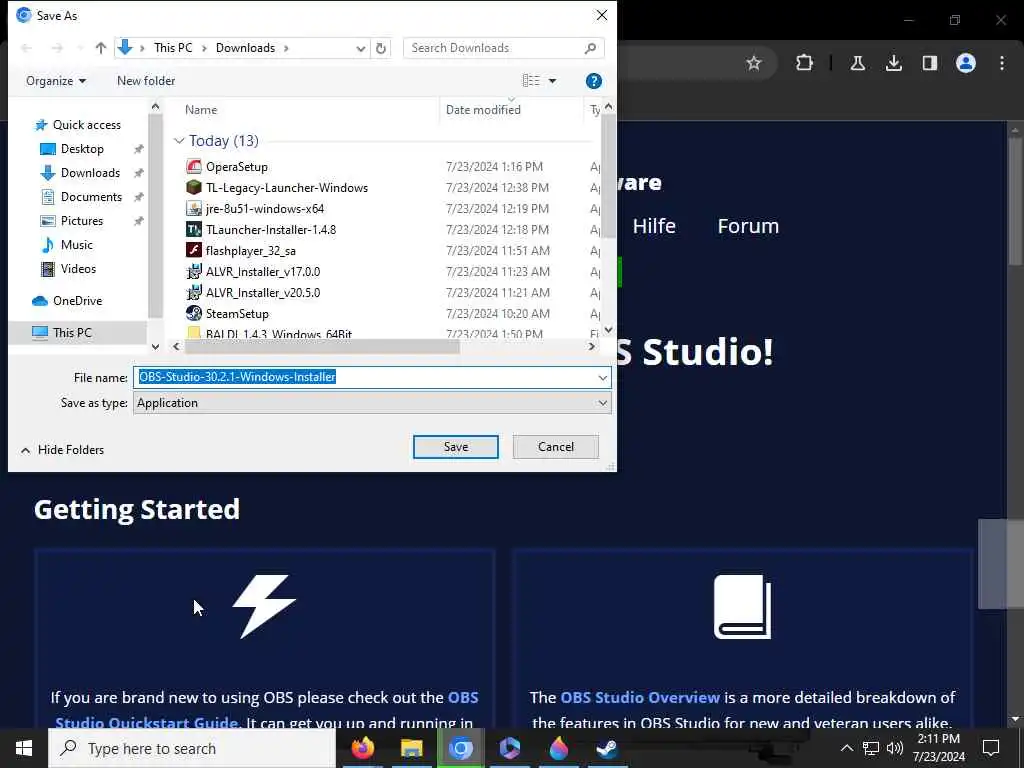Screen dimensions: 1024x768
Task: Open the Chrome profile avatar
Action: tap(965, 63)
